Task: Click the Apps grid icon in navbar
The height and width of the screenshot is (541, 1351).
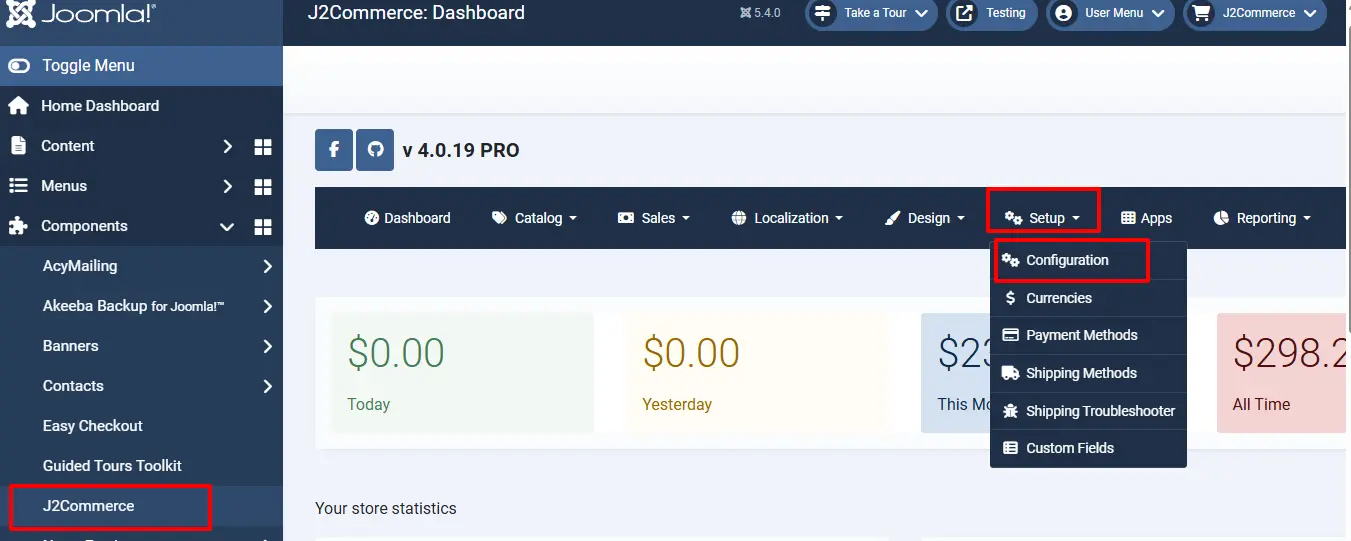Action: click(1128, 218)
